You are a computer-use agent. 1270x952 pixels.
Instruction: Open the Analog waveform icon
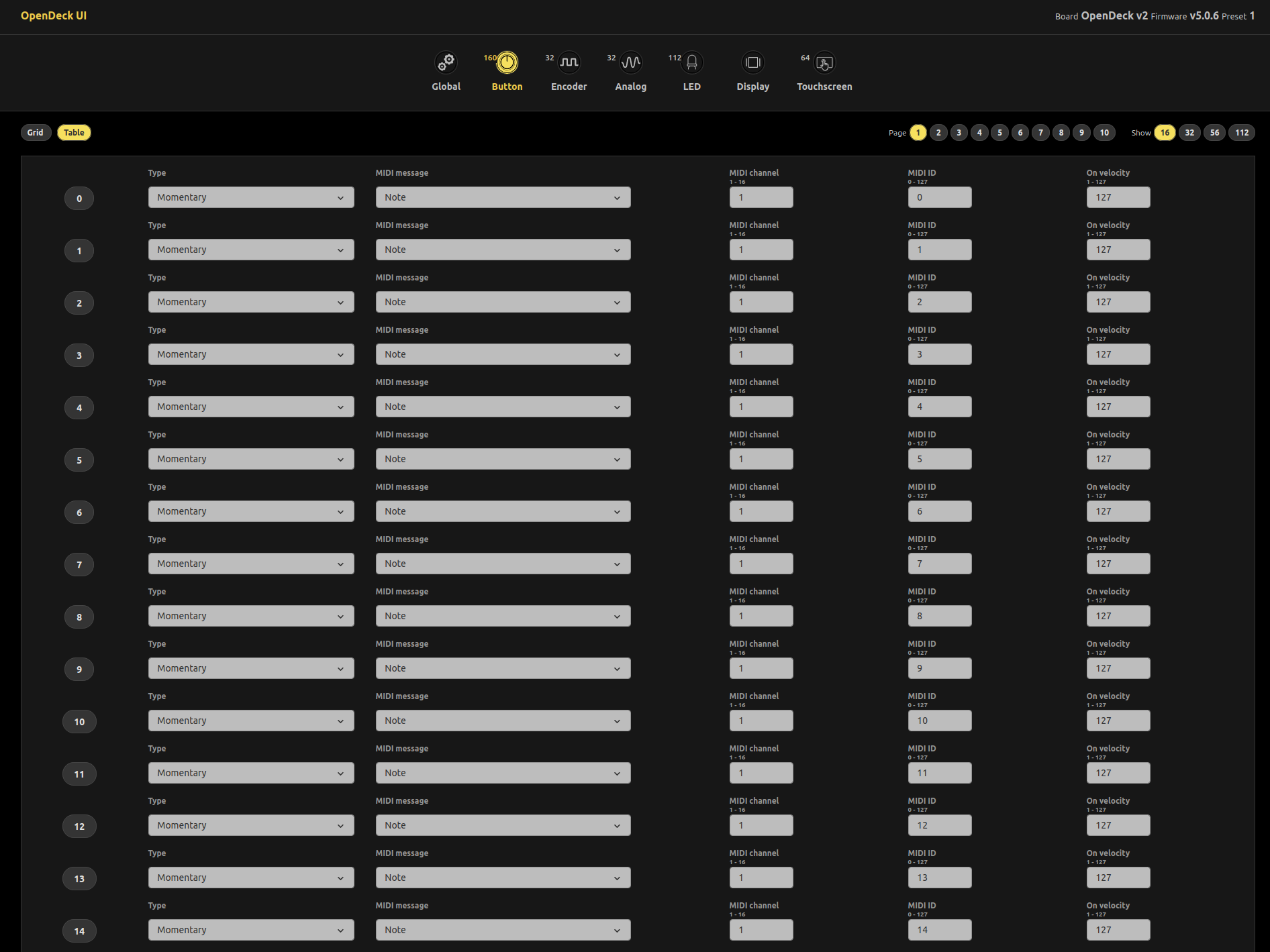630,62
